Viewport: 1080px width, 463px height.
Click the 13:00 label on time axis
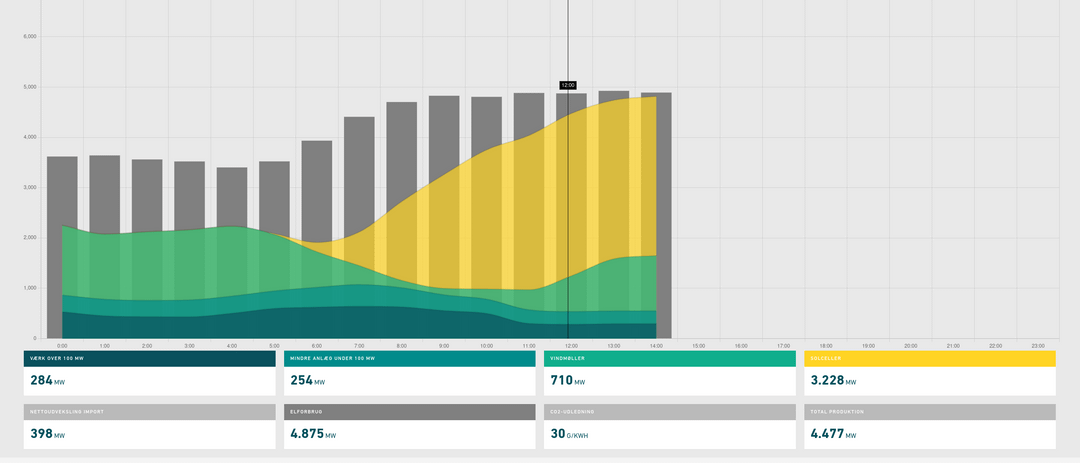coord(614,346)
